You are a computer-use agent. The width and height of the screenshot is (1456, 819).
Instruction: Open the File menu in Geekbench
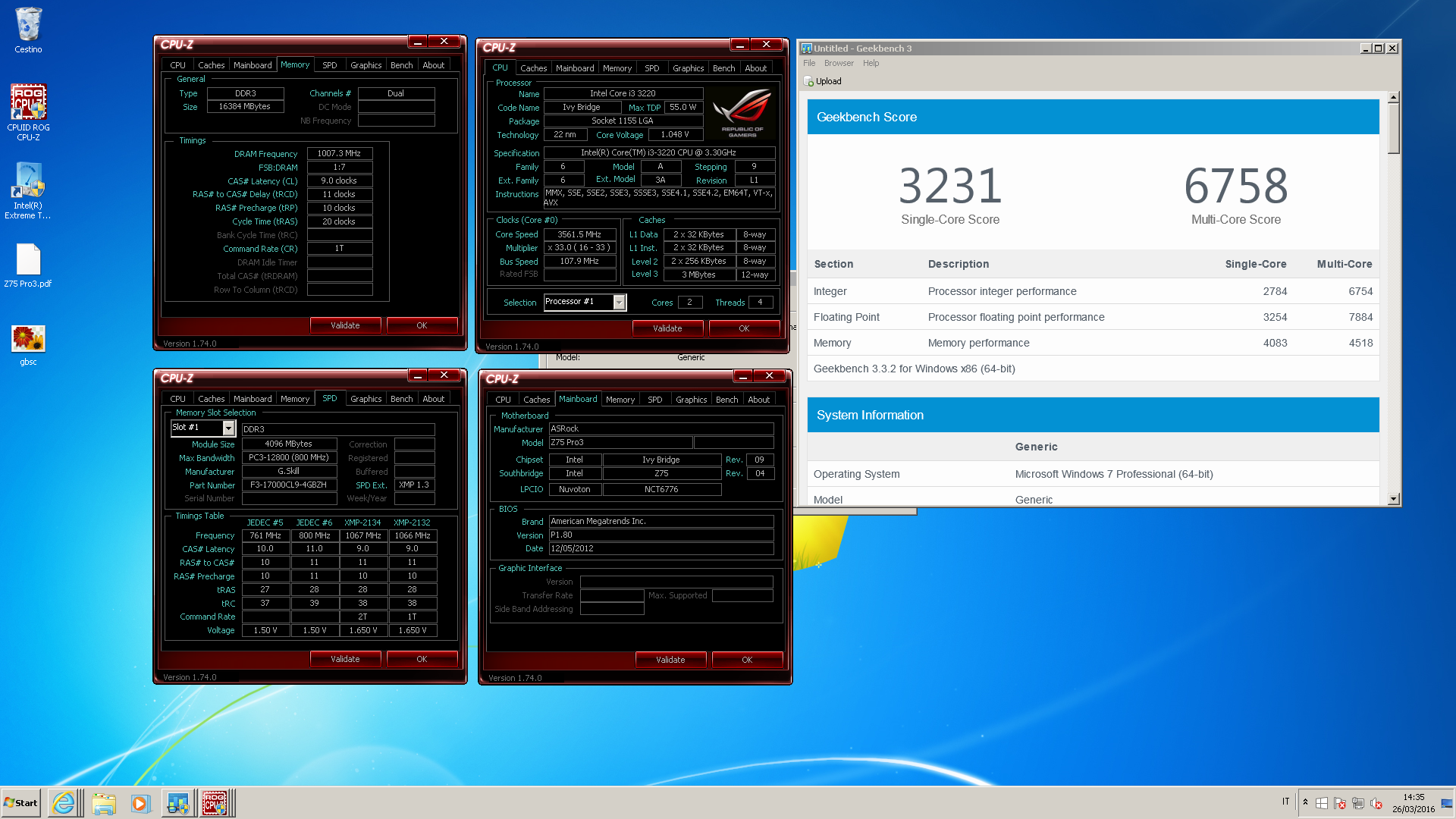click(x=809, y=63)
